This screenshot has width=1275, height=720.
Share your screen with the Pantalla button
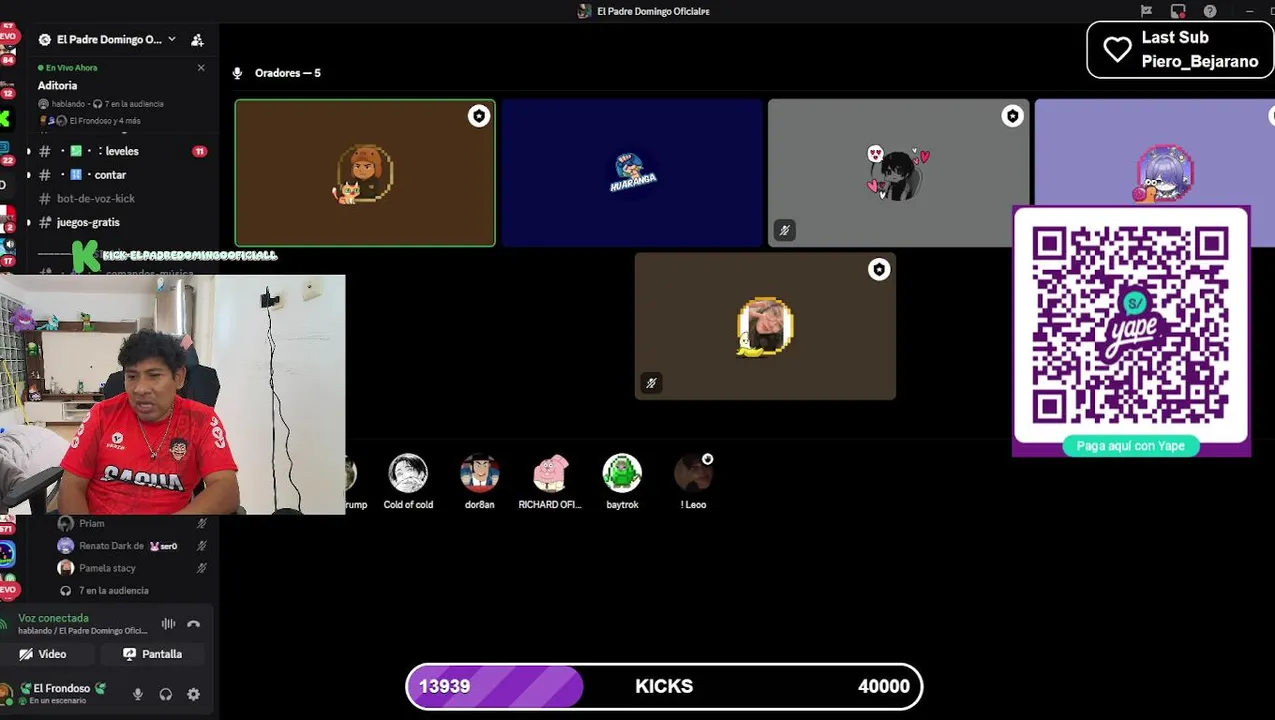click(x=152, y=654)
